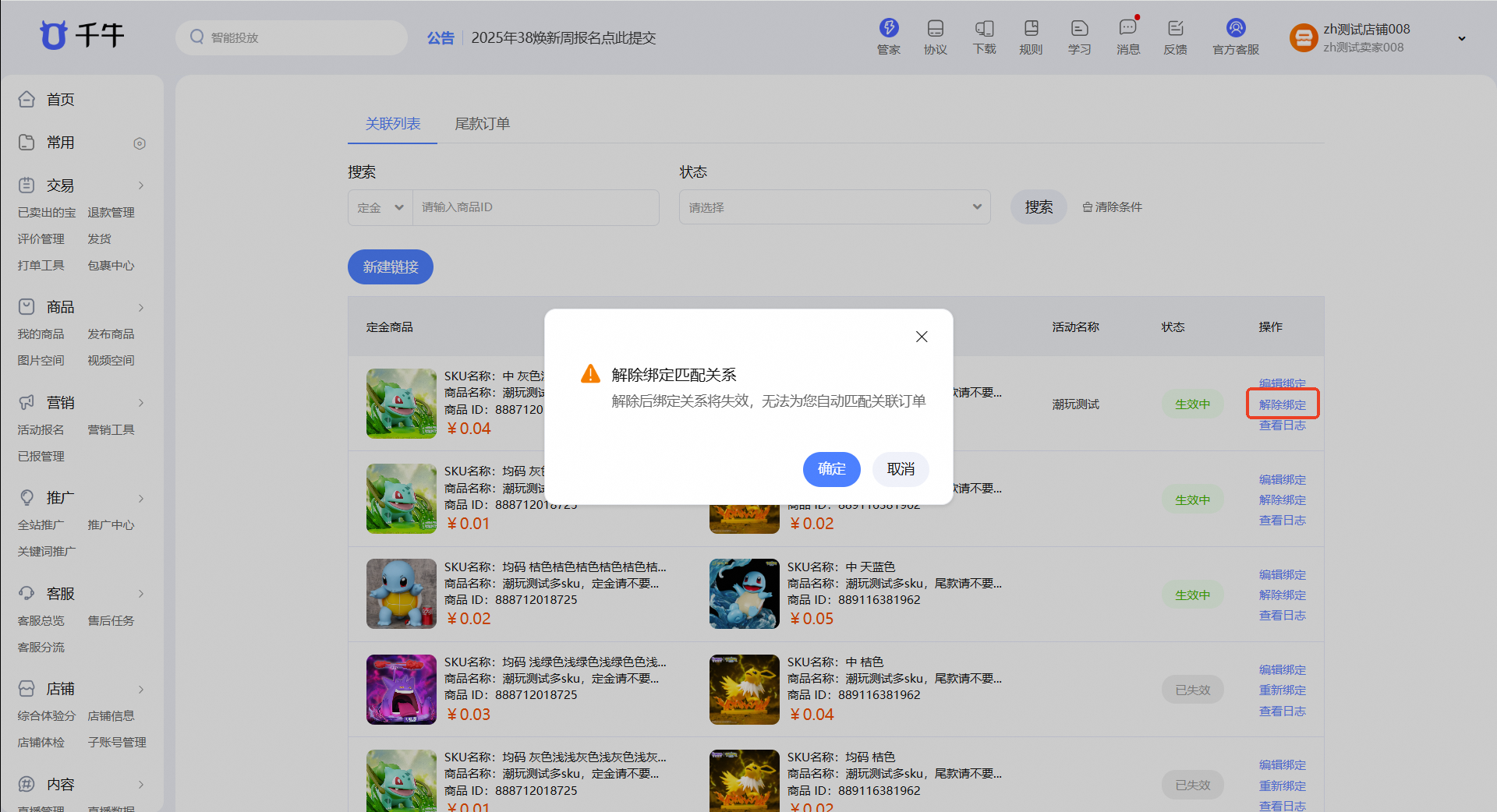Open the 管家 assistant icon
This screenshot has width=1497, height=812.
(x=889, y=28)
